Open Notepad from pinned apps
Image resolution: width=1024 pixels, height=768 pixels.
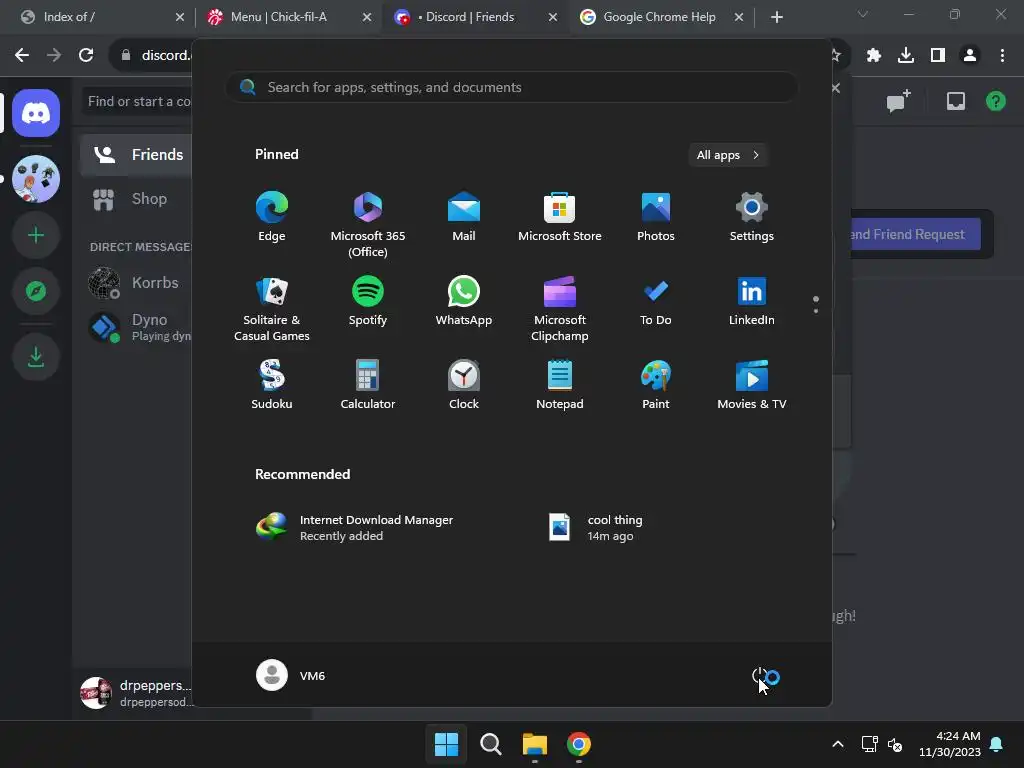(x=560, y=385)
